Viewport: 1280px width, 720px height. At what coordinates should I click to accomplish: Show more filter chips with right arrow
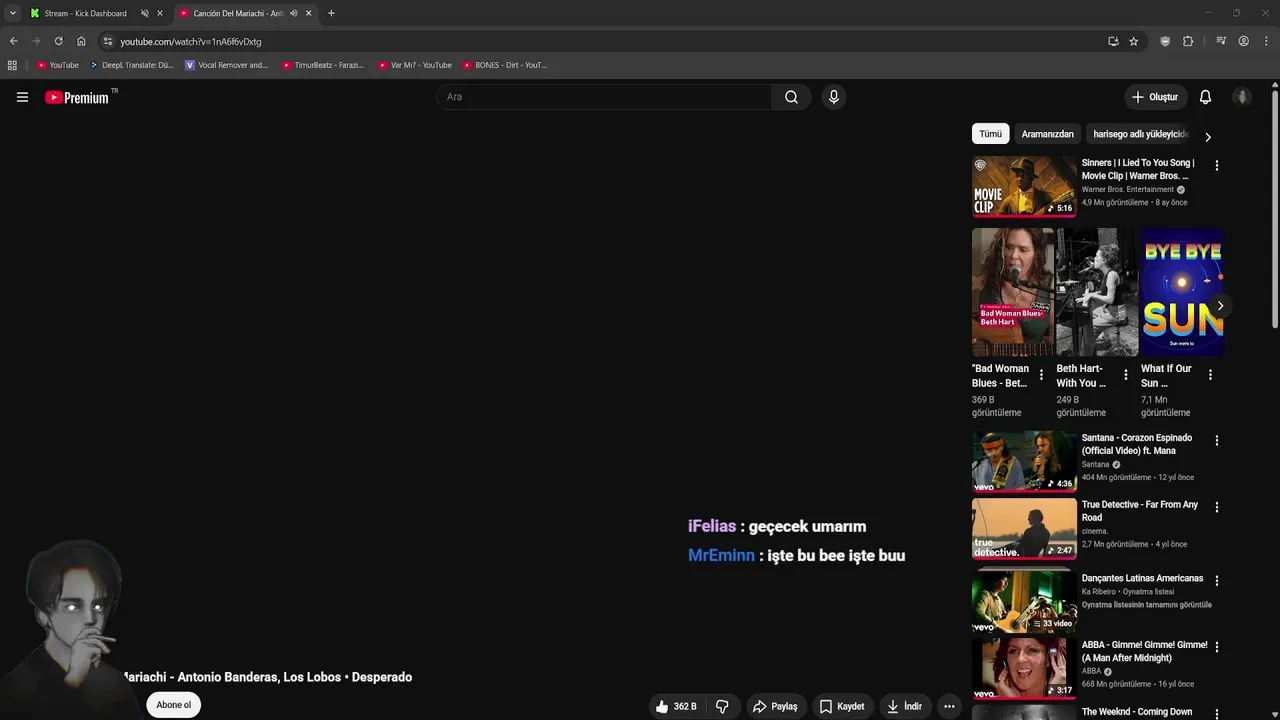(1207, 137)
